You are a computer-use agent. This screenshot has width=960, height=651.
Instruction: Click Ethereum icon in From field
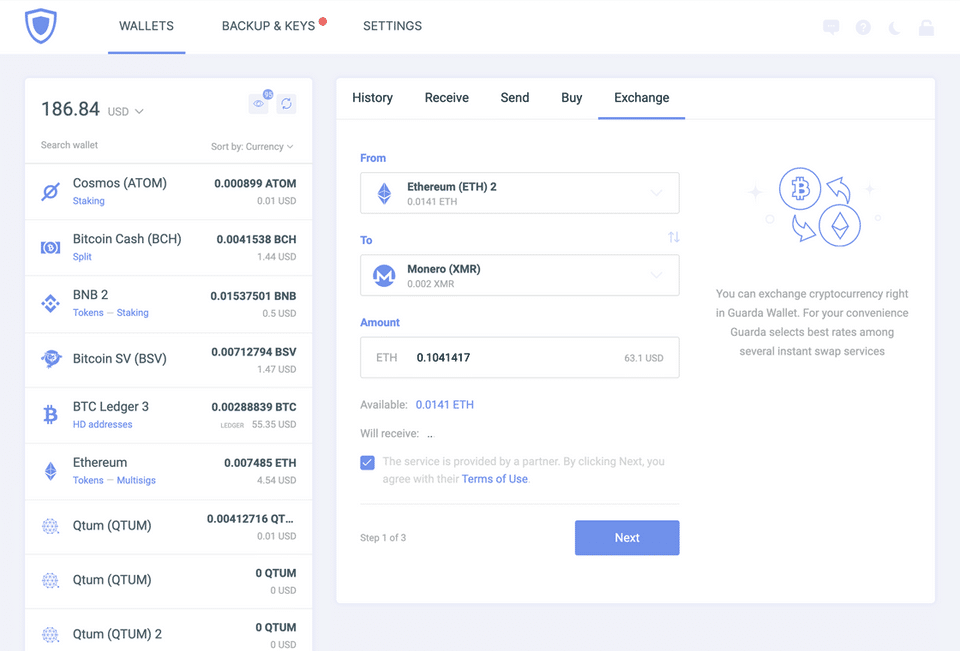coord(384,193)
